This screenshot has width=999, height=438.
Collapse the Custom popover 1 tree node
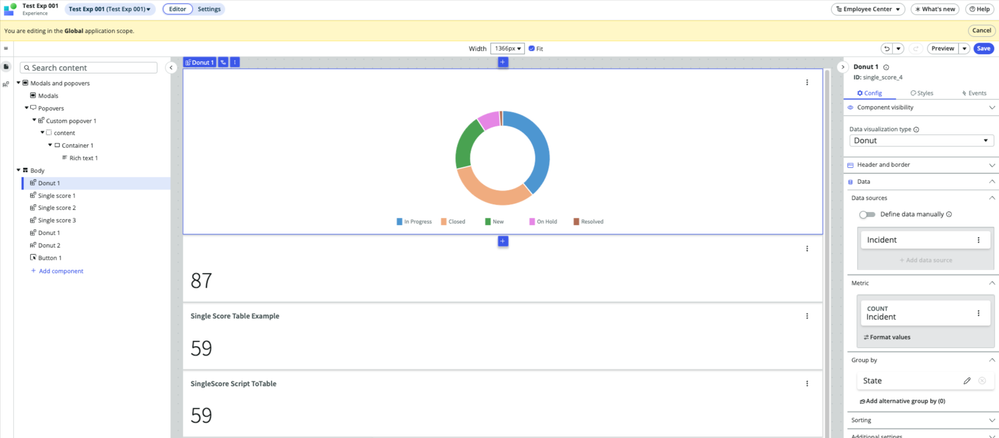(34, 120)
